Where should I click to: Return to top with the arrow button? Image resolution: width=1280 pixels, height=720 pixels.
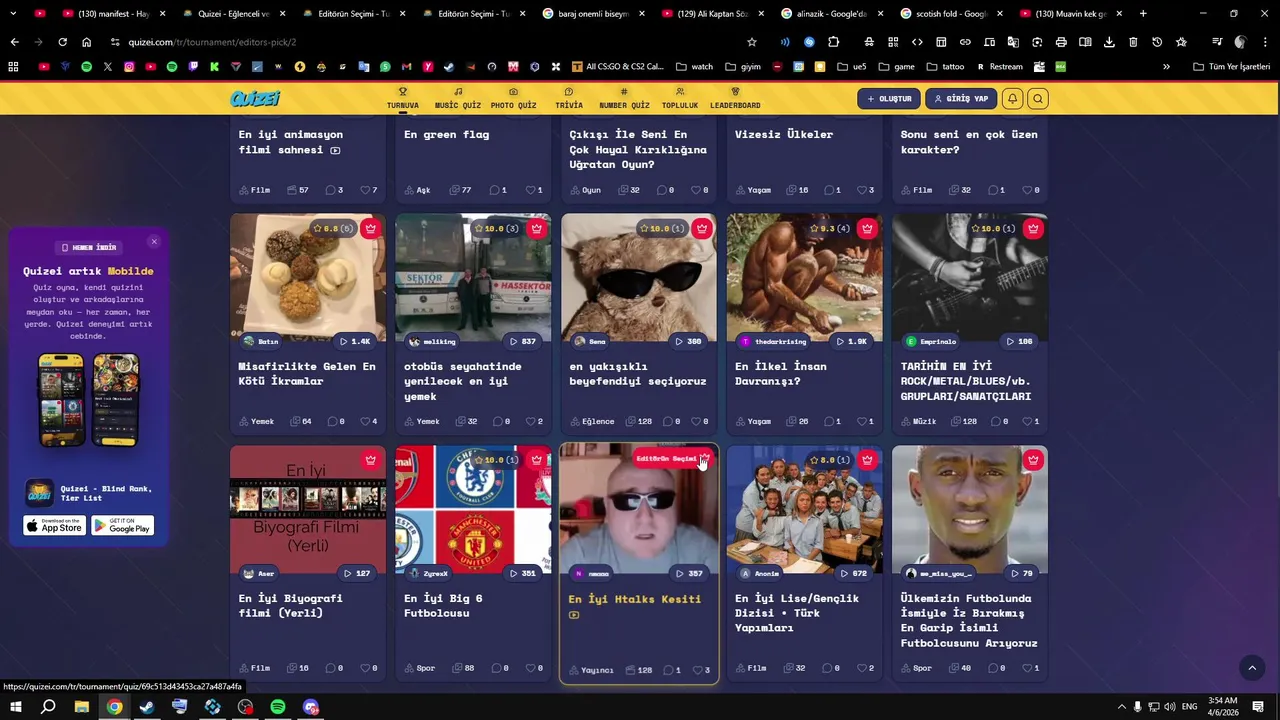click(x=1251, y=668)
